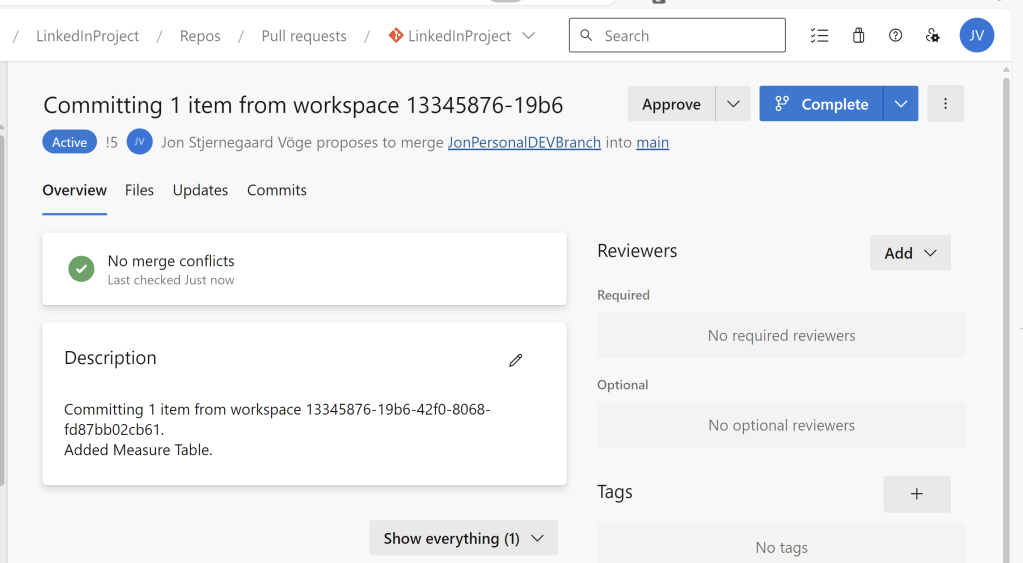Open the work items checklist icon

[819, 36]
